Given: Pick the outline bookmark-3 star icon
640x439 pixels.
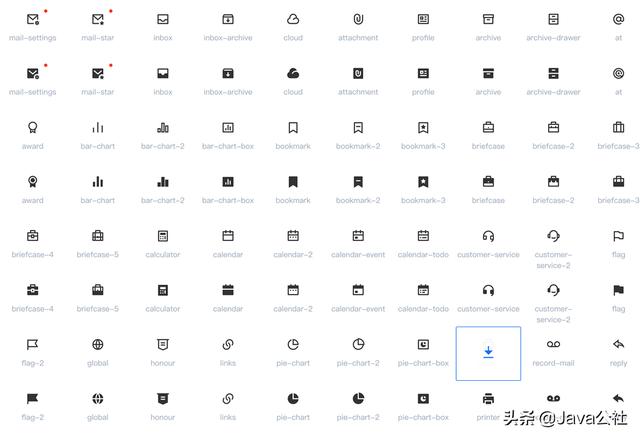Looking at the screenshot, I should click(423, 128).
